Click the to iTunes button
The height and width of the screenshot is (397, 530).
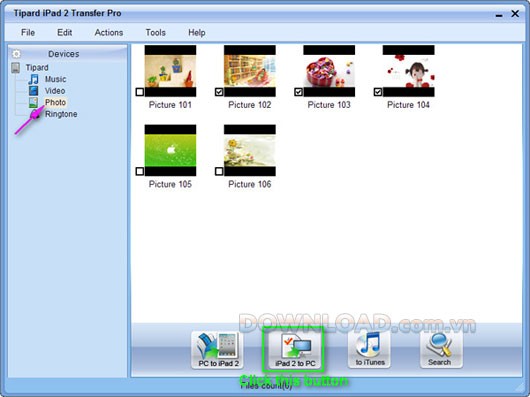(369, 349)
